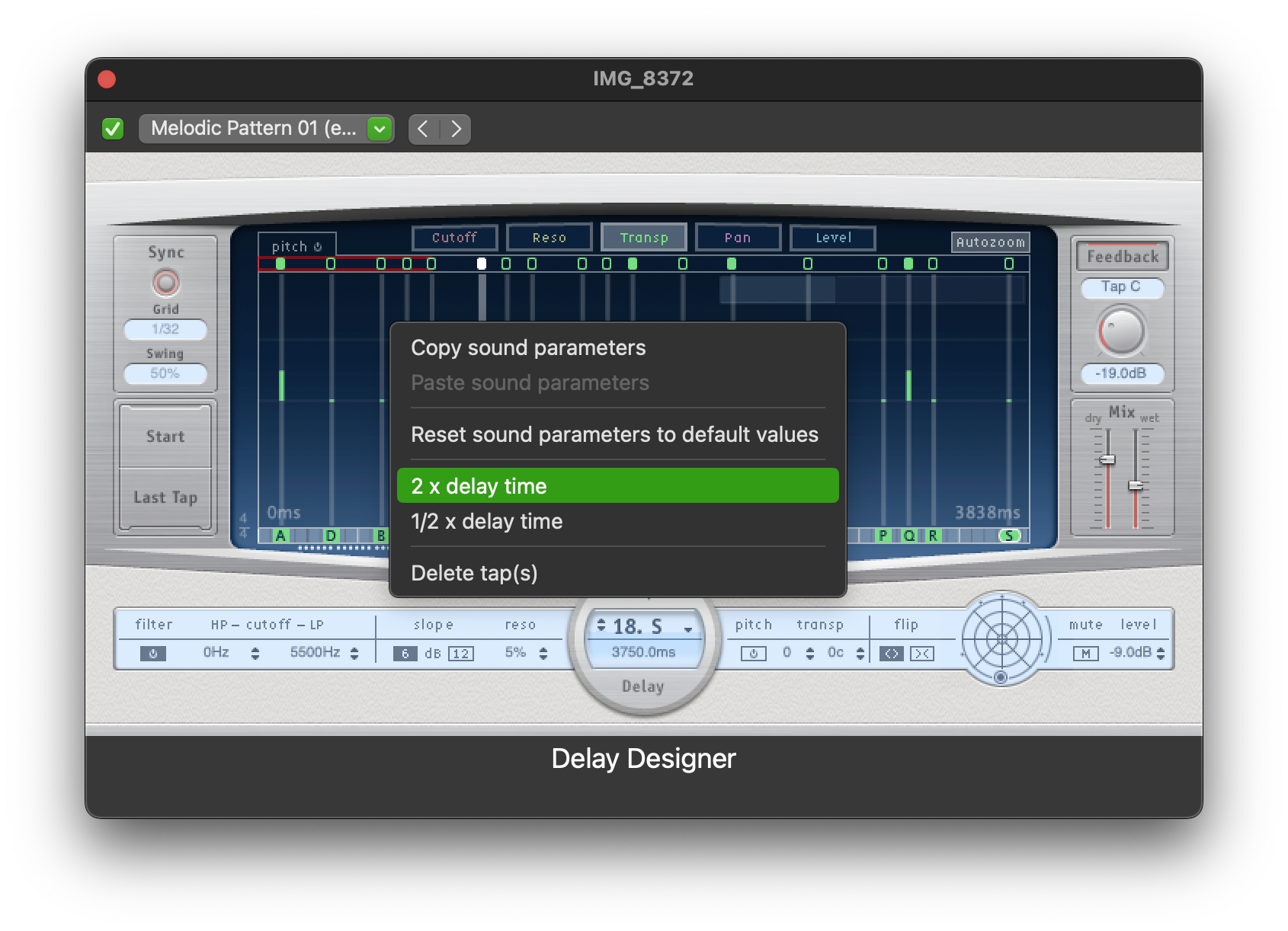Select tap B in identification bar
This screenshot has height=931, width=1288.
tap(381, 536)
